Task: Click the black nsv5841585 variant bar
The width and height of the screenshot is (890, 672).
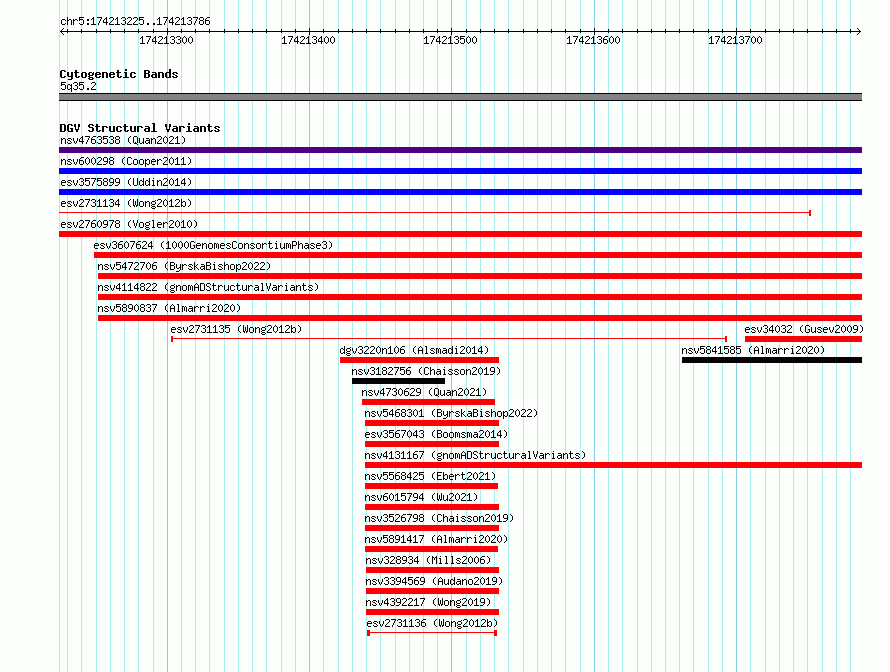Action: click(x=772, y=360)
